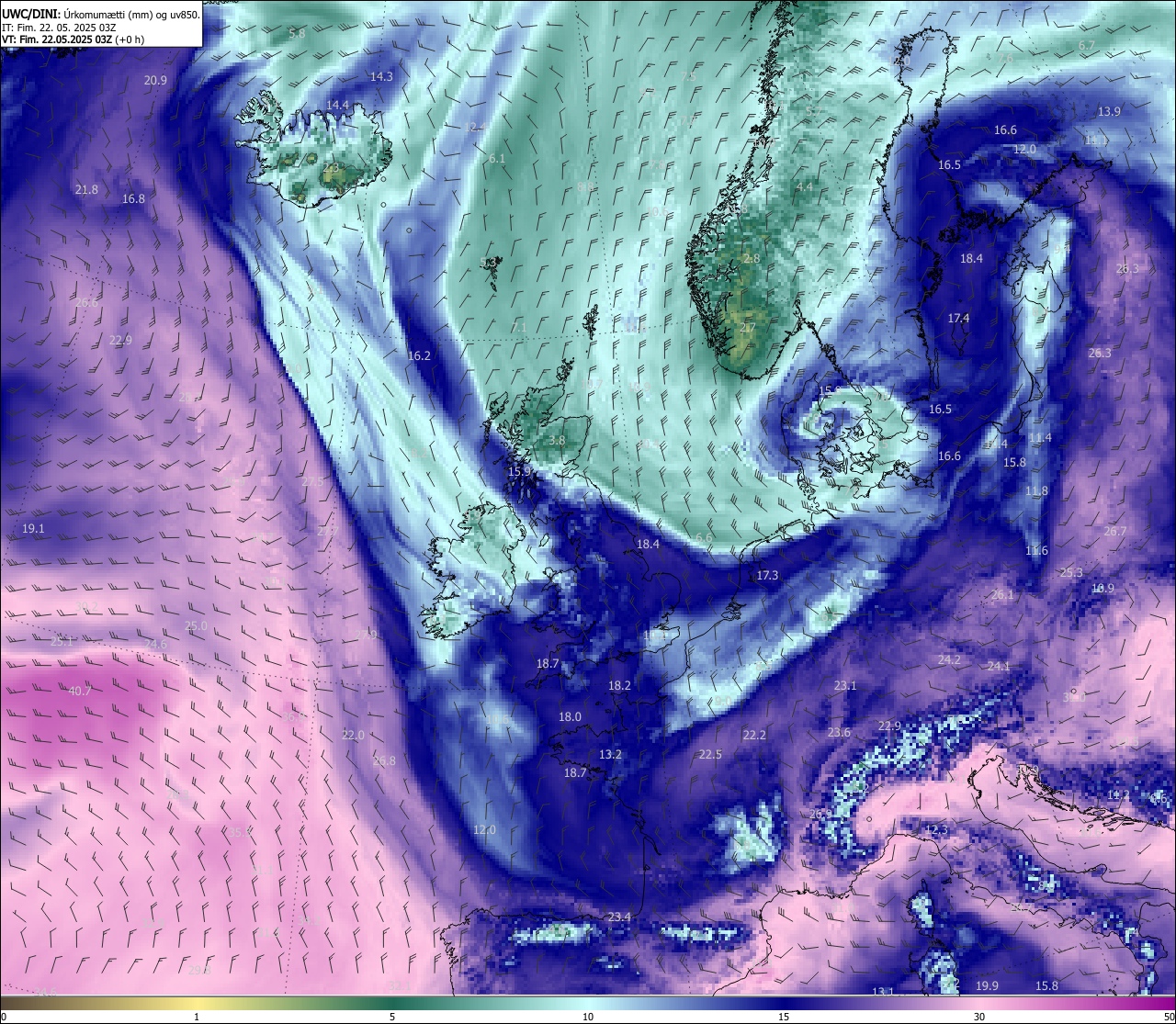
Task: Click the 23.1 value label
Action: click(845, 686)
